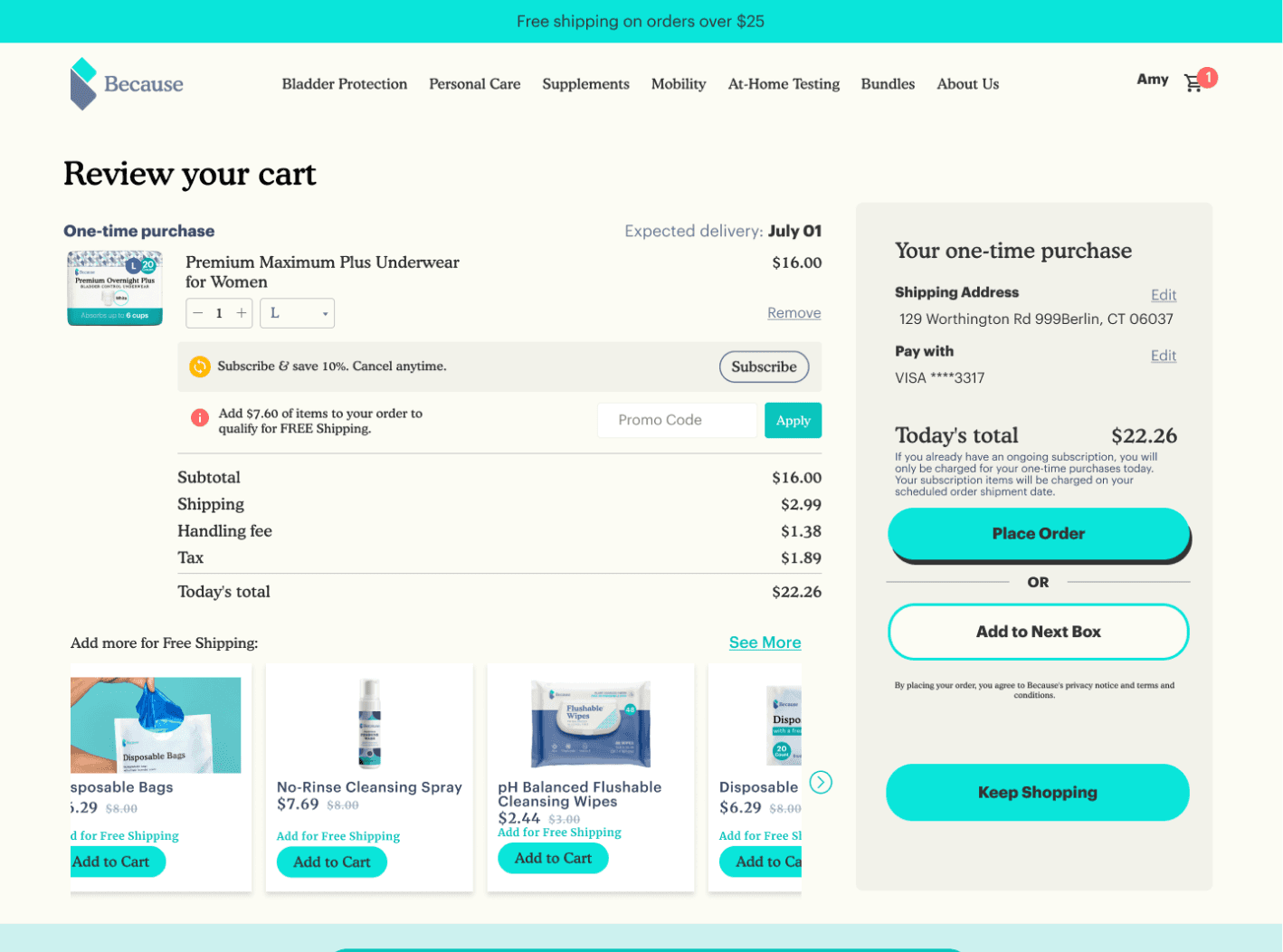Increase quantity with plus button
This screenshot has width=1283, height=952.
242,313
